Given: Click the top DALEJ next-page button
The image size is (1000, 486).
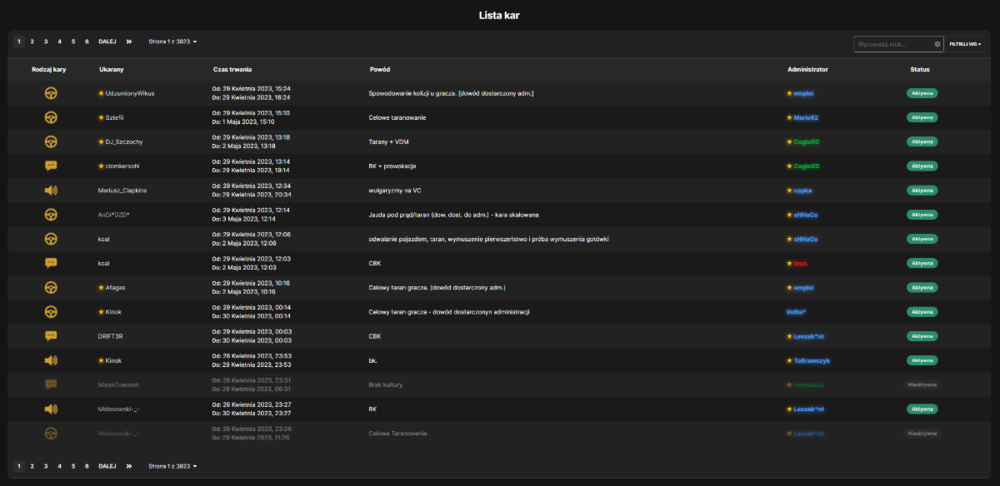Looking at the screenshot, I should (107, 41).
